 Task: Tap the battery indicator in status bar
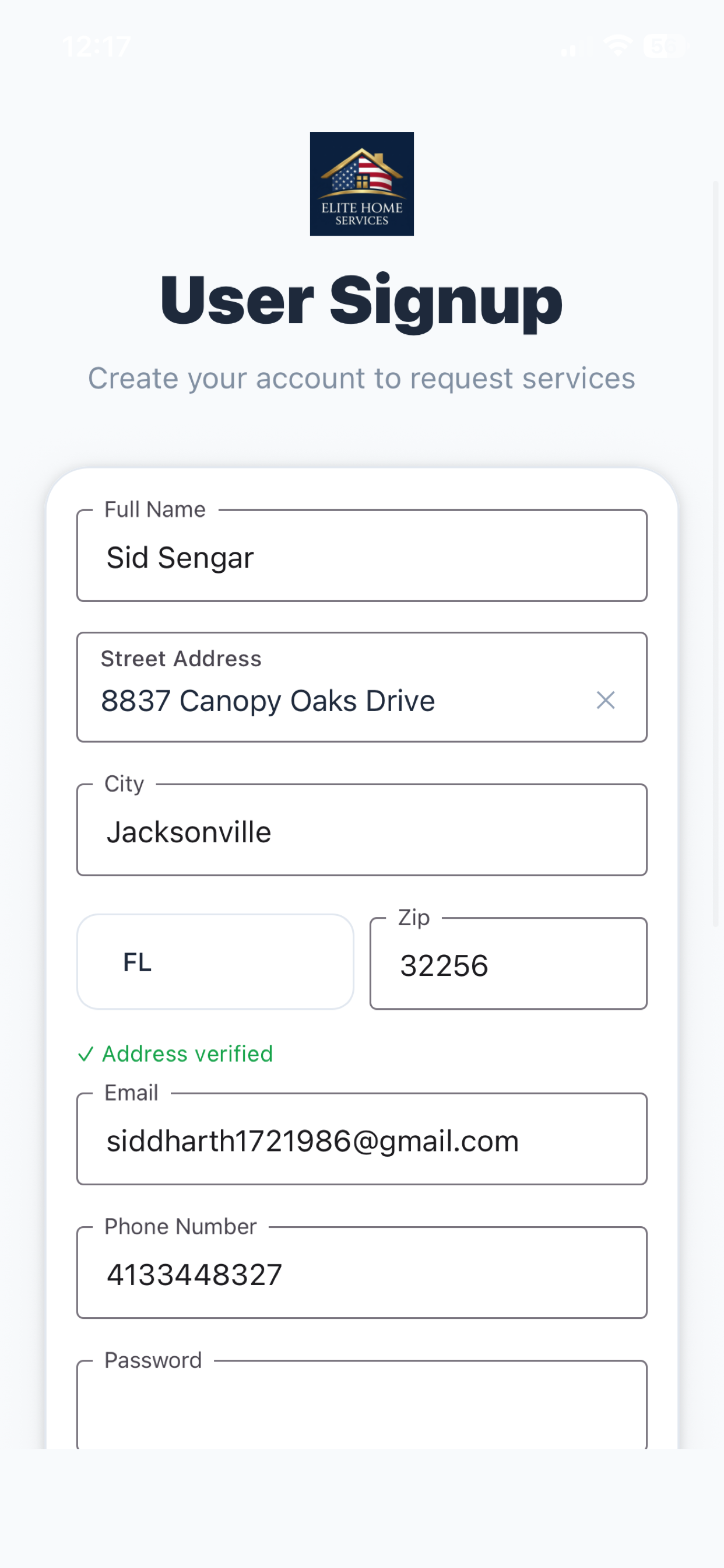(664, 45)
